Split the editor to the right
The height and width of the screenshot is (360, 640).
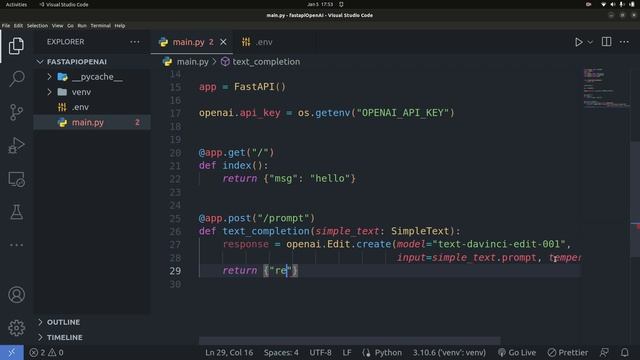pyautogui.click(x=607, y=42)
